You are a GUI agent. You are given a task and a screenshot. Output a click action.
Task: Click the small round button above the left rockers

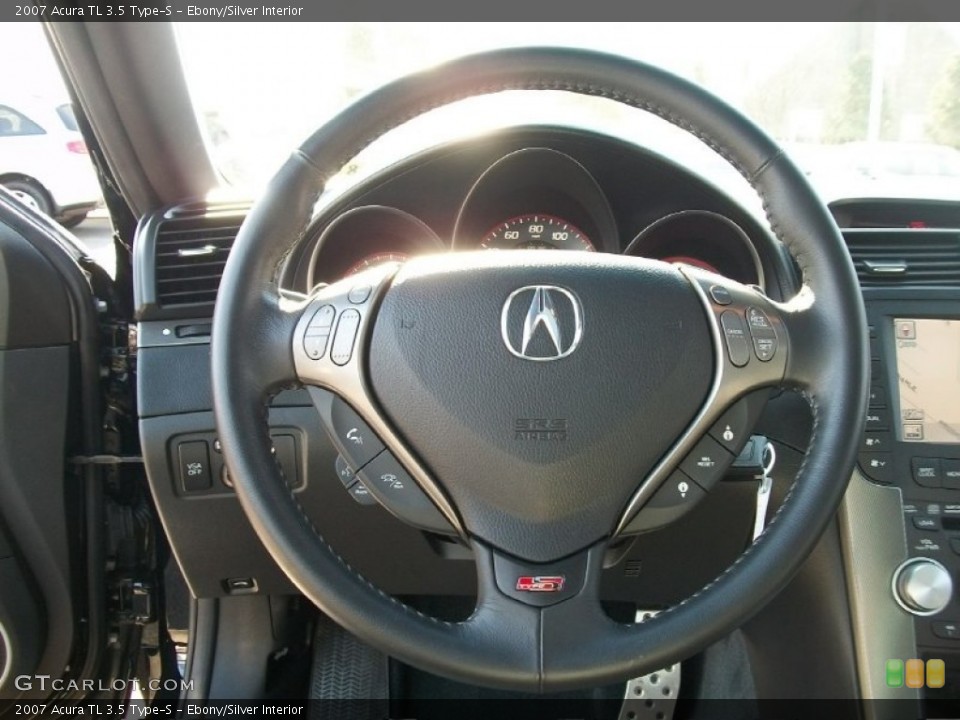click(x=359, y=294)
